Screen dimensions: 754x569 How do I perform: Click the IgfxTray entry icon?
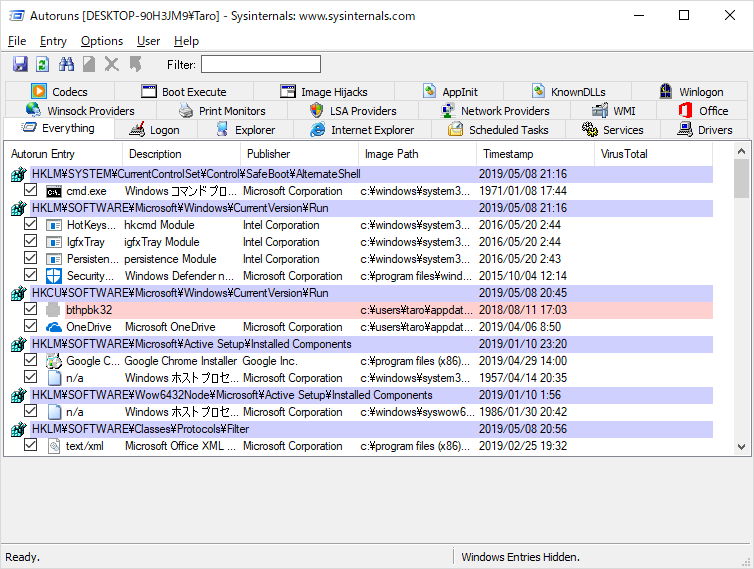click(x=53, y=242)
